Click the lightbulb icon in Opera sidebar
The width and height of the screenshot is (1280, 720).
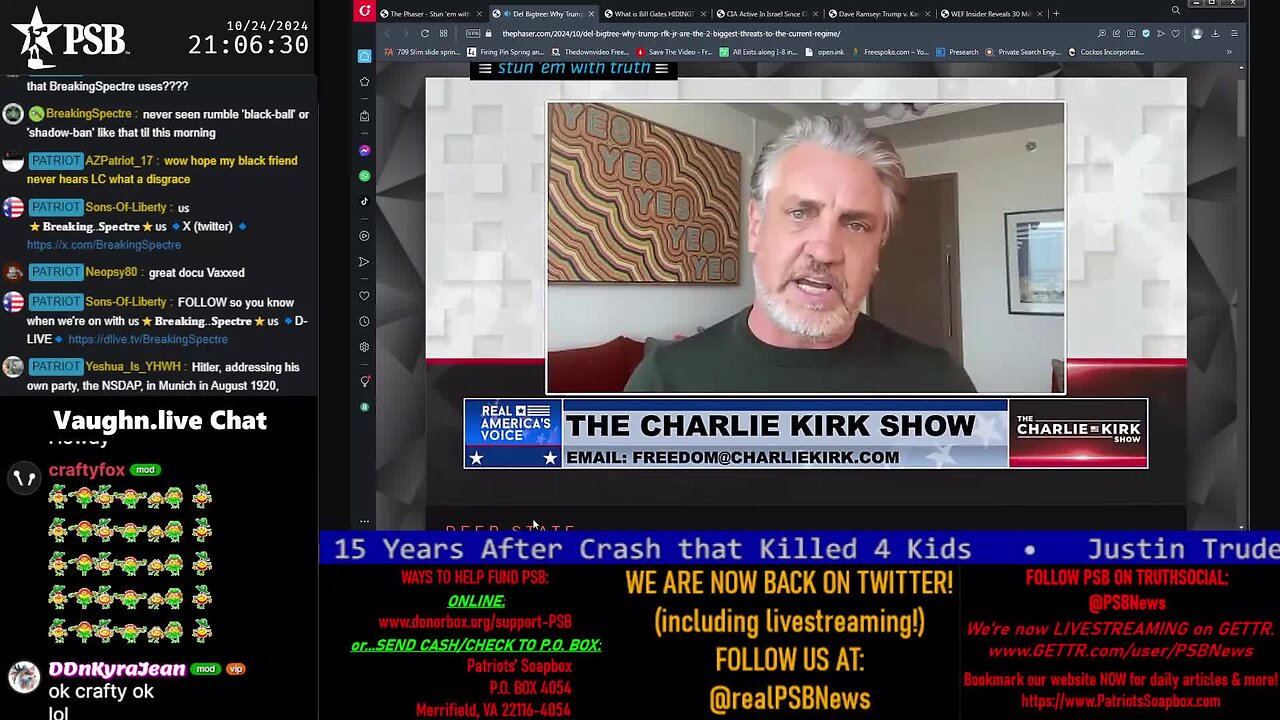(364, 382)
